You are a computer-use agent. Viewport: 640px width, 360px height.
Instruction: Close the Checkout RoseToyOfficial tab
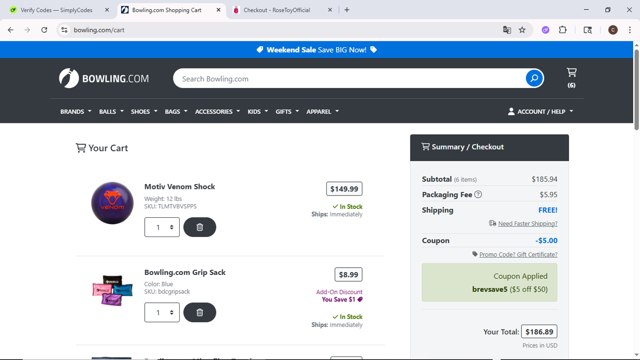click(330, 10)
